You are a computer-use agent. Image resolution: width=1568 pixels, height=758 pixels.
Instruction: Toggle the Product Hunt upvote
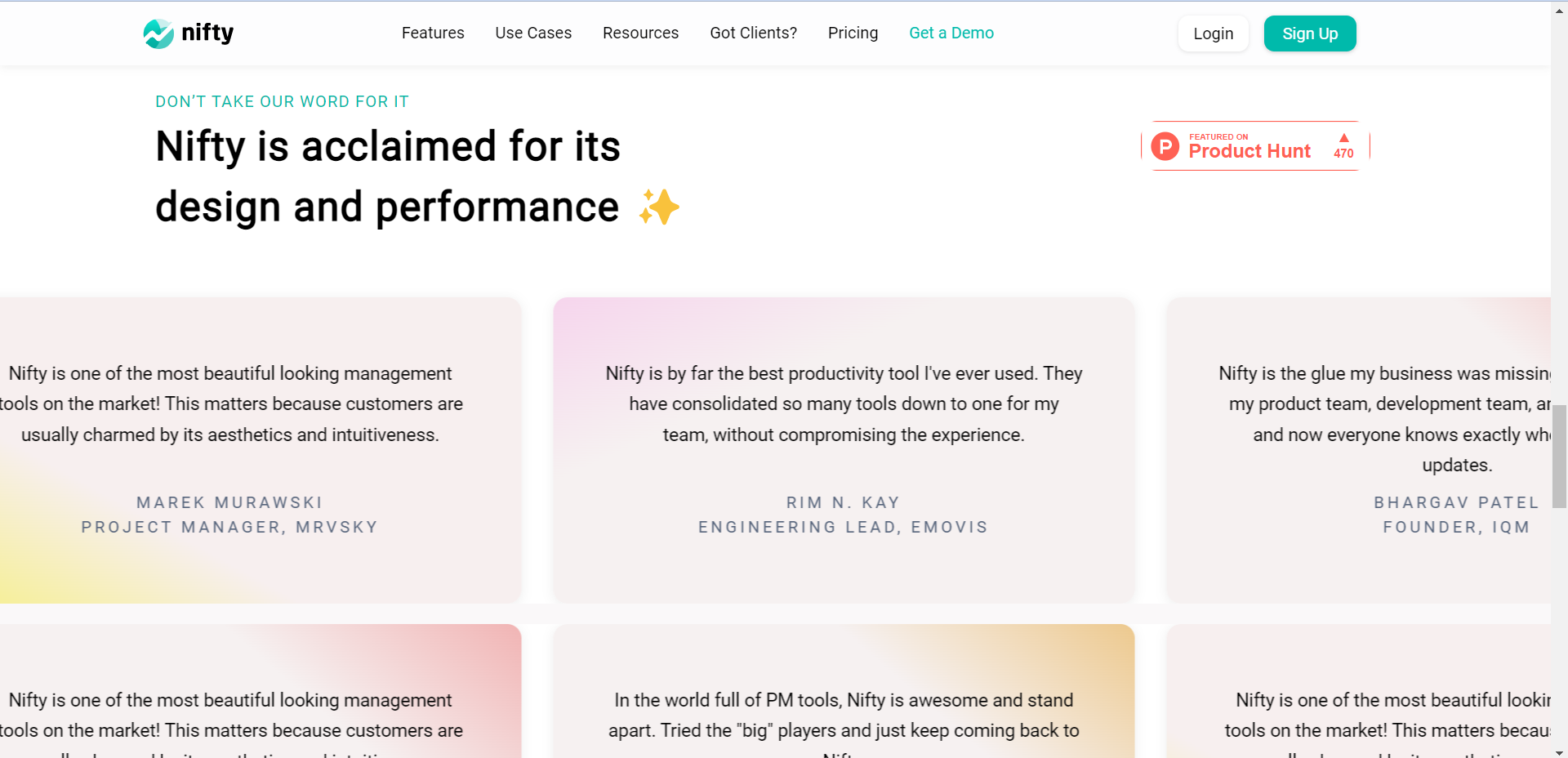coord(1343,144)
